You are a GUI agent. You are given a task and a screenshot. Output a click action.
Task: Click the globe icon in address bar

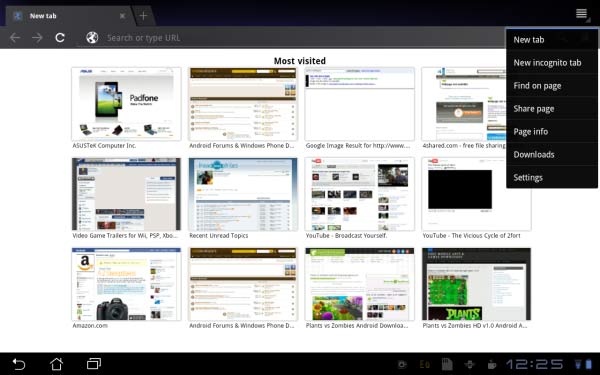click(x=92, y=38)
